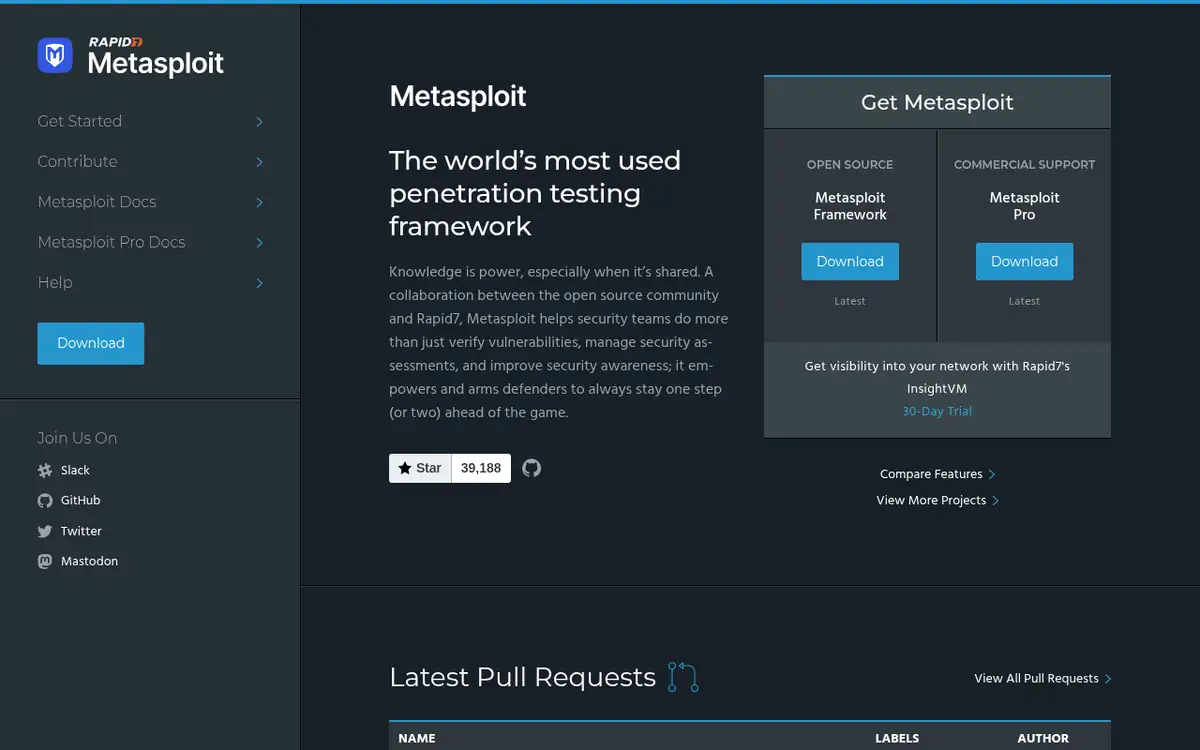Click the pull request icon by heading
This screenshot has height=750, width=1200.
coord(683,677)
